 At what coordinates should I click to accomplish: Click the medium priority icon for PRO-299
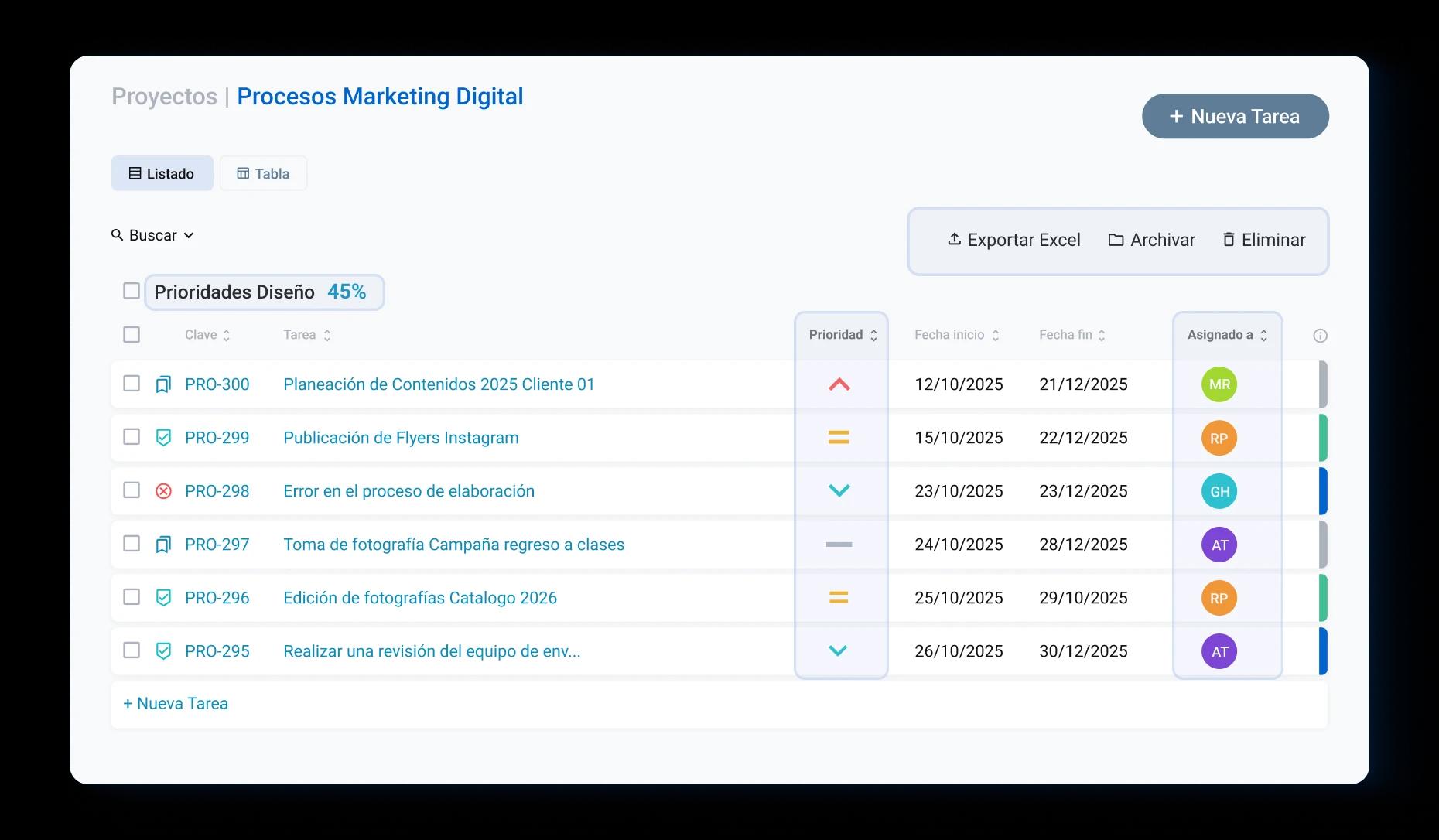pos(839,438)
